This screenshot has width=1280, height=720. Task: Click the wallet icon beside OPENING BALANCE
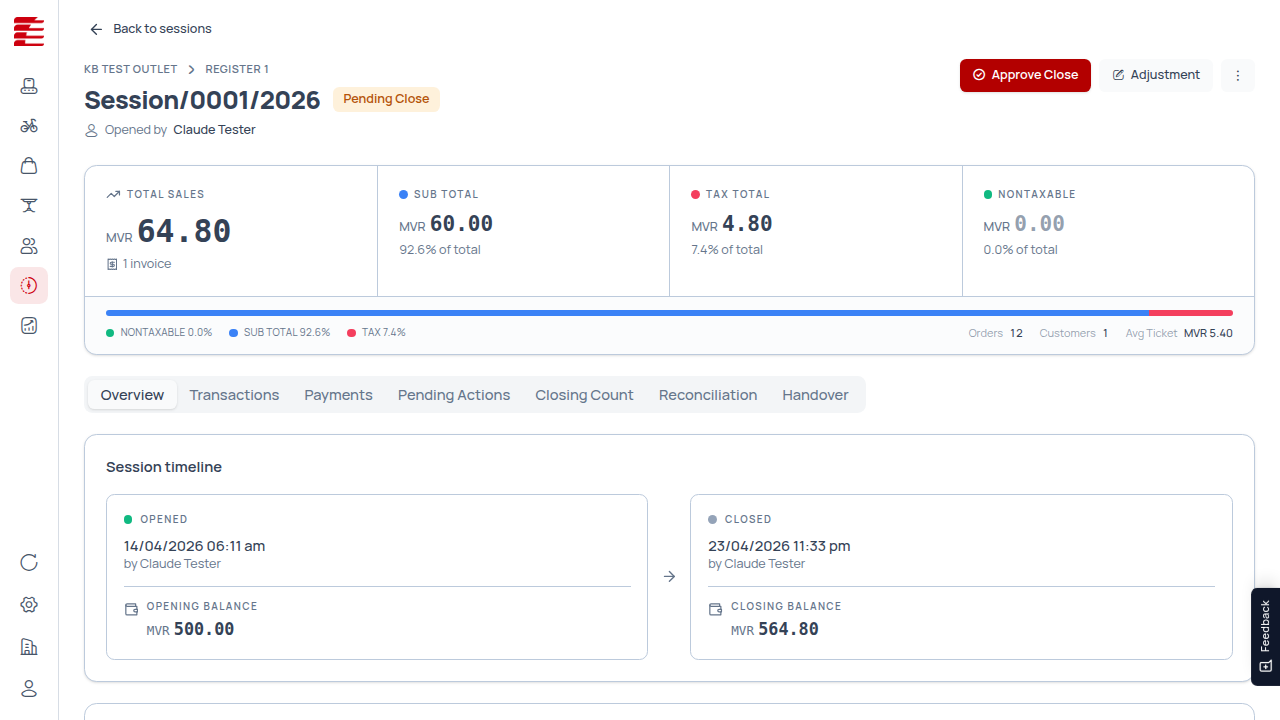131,609
